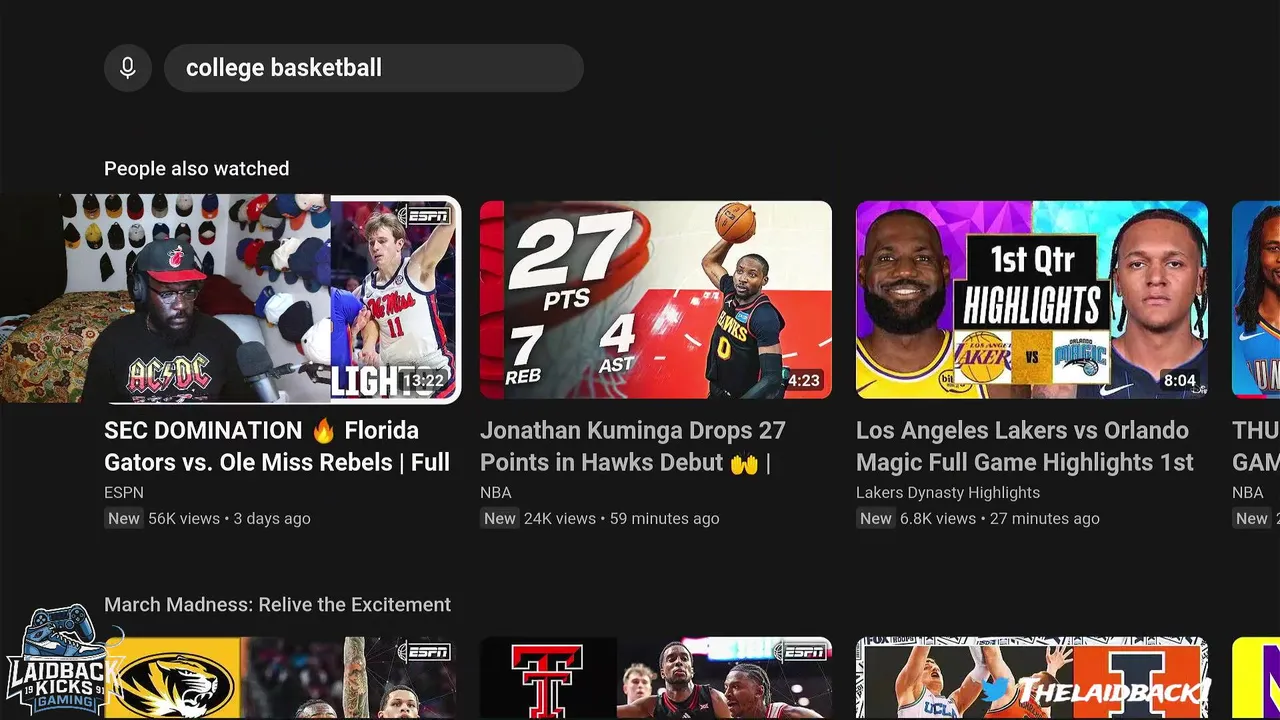Select the 13:22 duration badge
The image size is (1280, 720).
[423, 381]
